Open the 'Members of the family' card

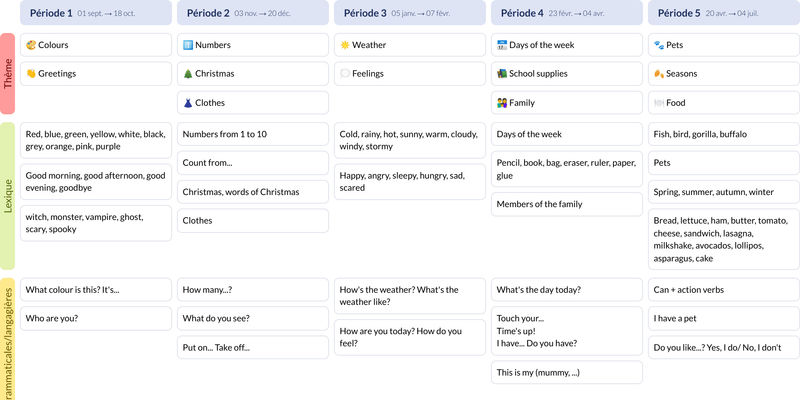[x=565, y=204]
